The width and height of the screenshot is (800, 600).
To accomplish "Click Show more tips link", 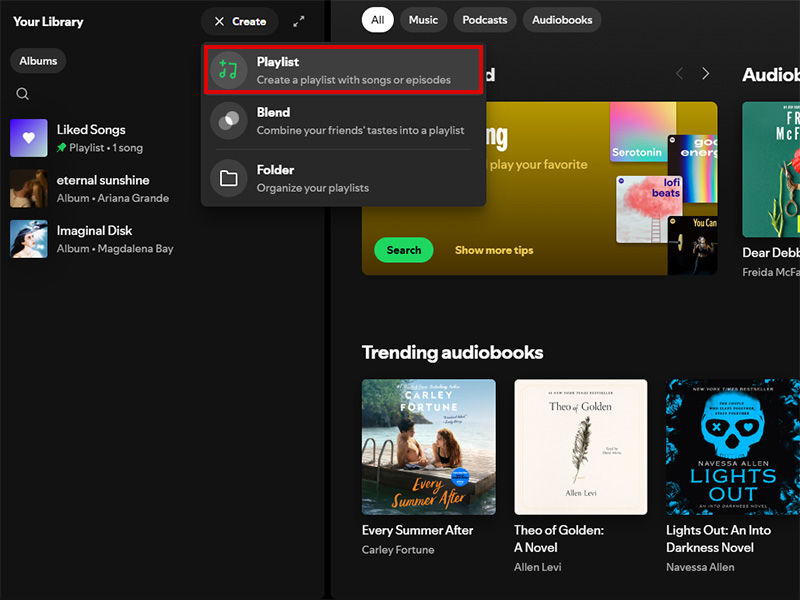I will (x=494, y=250).
